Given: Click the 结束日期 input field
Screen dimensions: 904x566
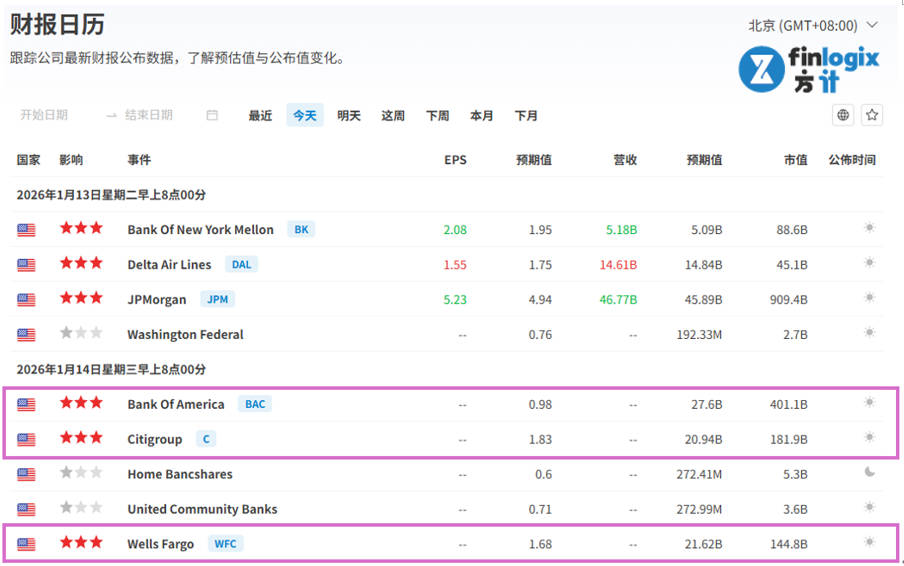Looking at the screenshot, I should [x=149, y=115].
